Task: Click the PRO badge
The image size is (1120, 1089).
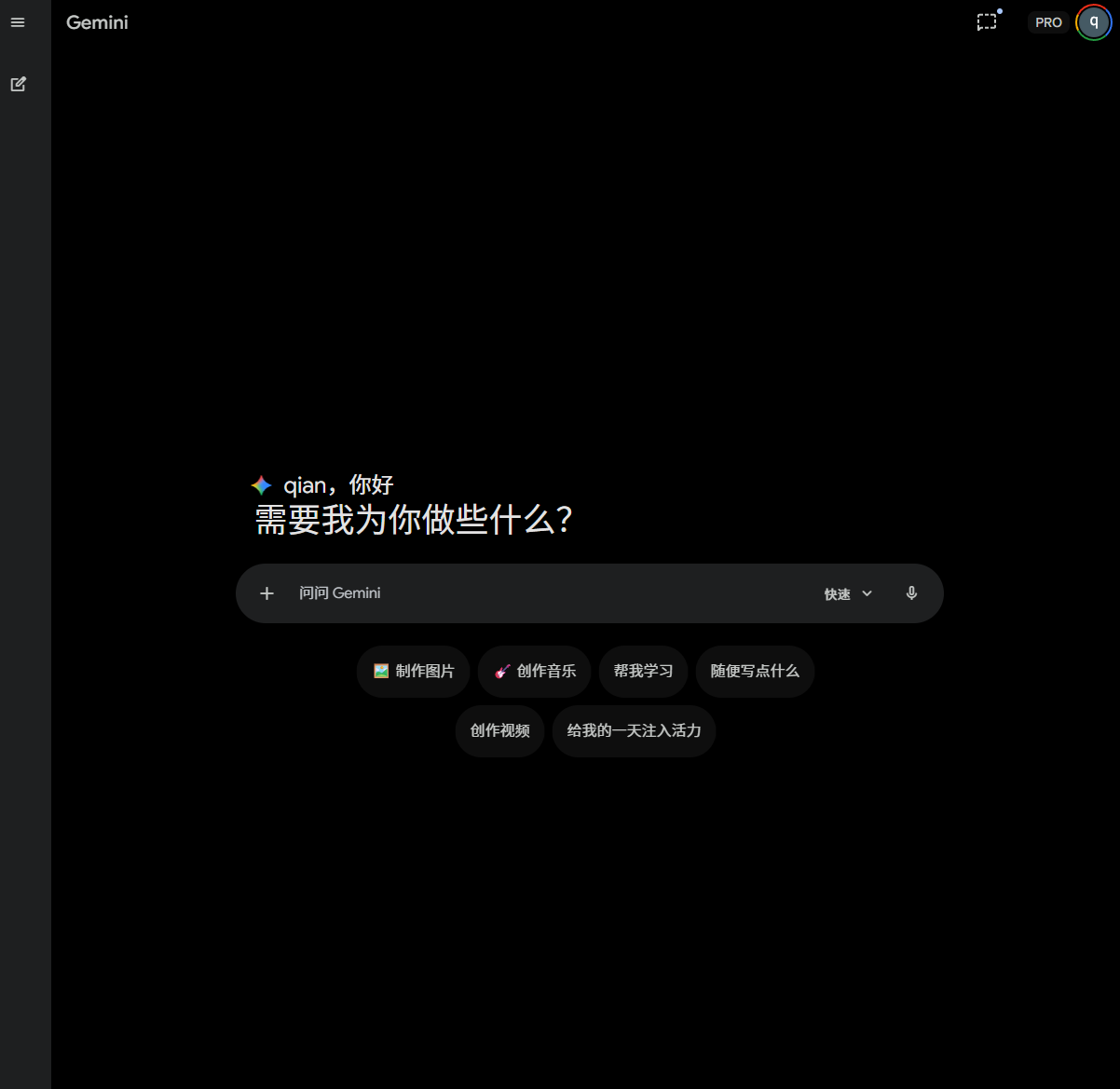Action: point(1048,22)
